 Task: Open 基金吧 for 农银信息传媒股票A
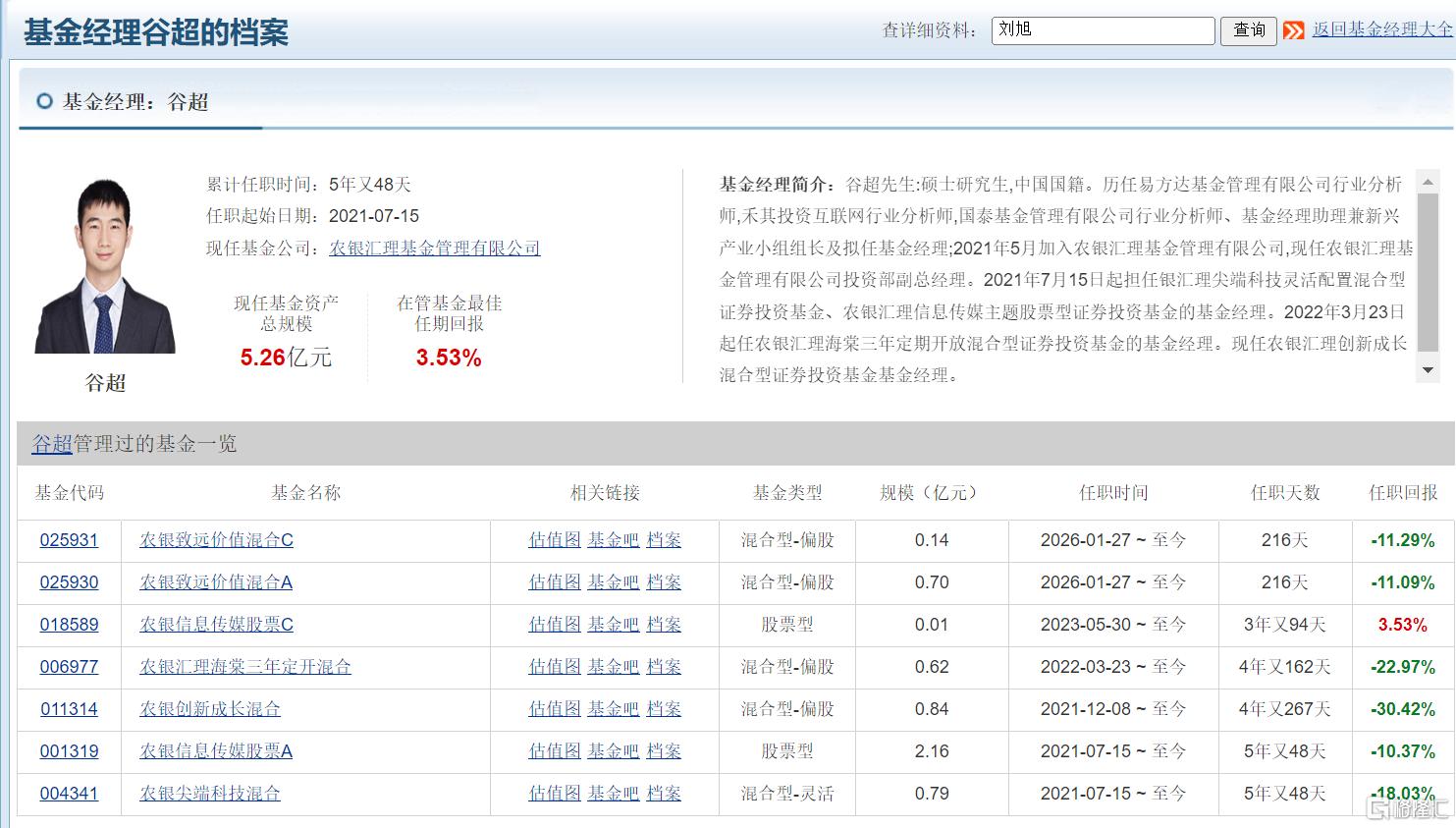click(614, 751)
